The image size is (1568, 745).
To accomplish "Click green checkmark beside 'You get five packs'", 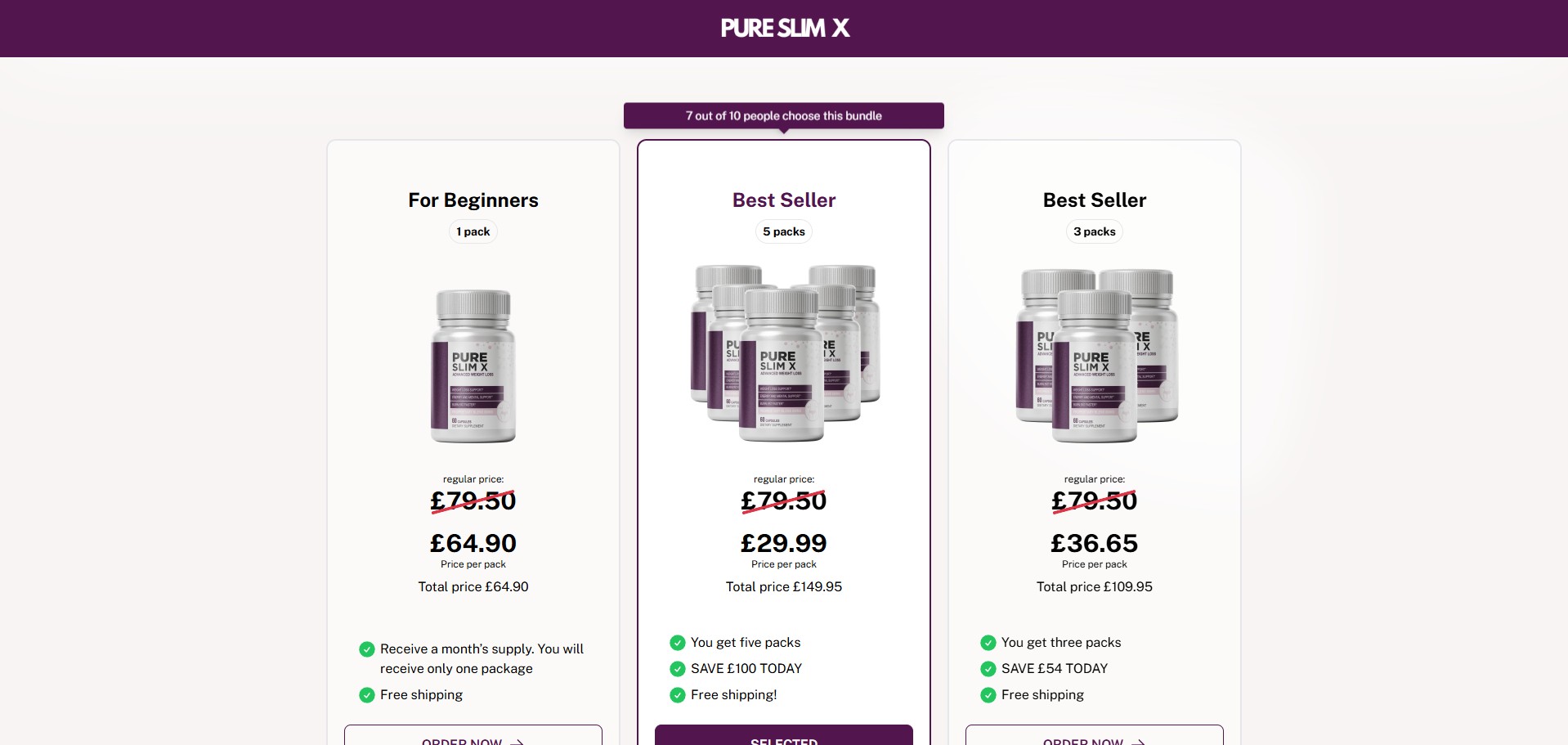I will (x=677, y=643).
